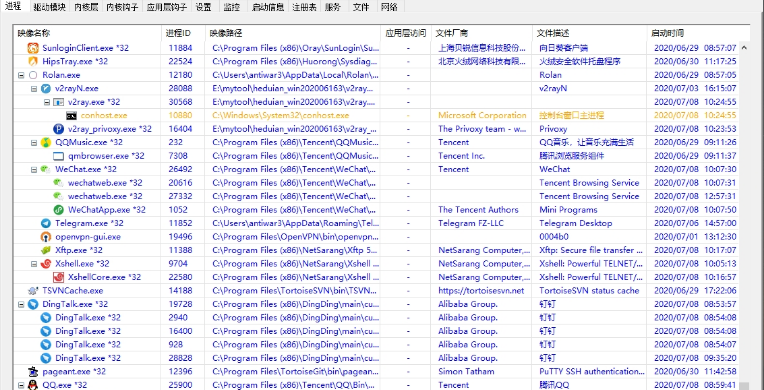764x390 pixels.
Task: Switch to the 驱动模块 tab
Action: point(49,7)
